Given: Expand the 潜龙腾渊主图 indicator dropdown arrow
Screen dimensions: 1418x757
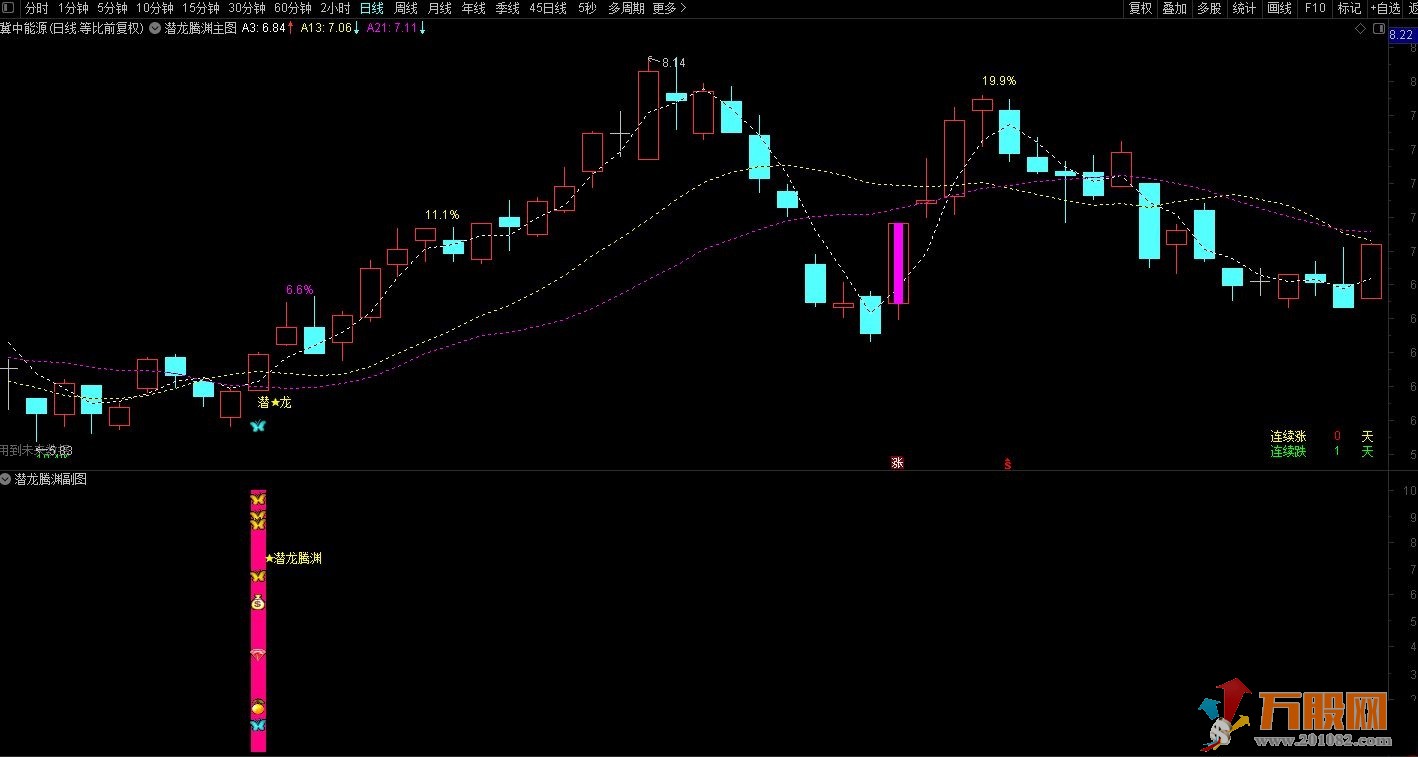Looking at the screenshot, I should click(x=155, y=29).
